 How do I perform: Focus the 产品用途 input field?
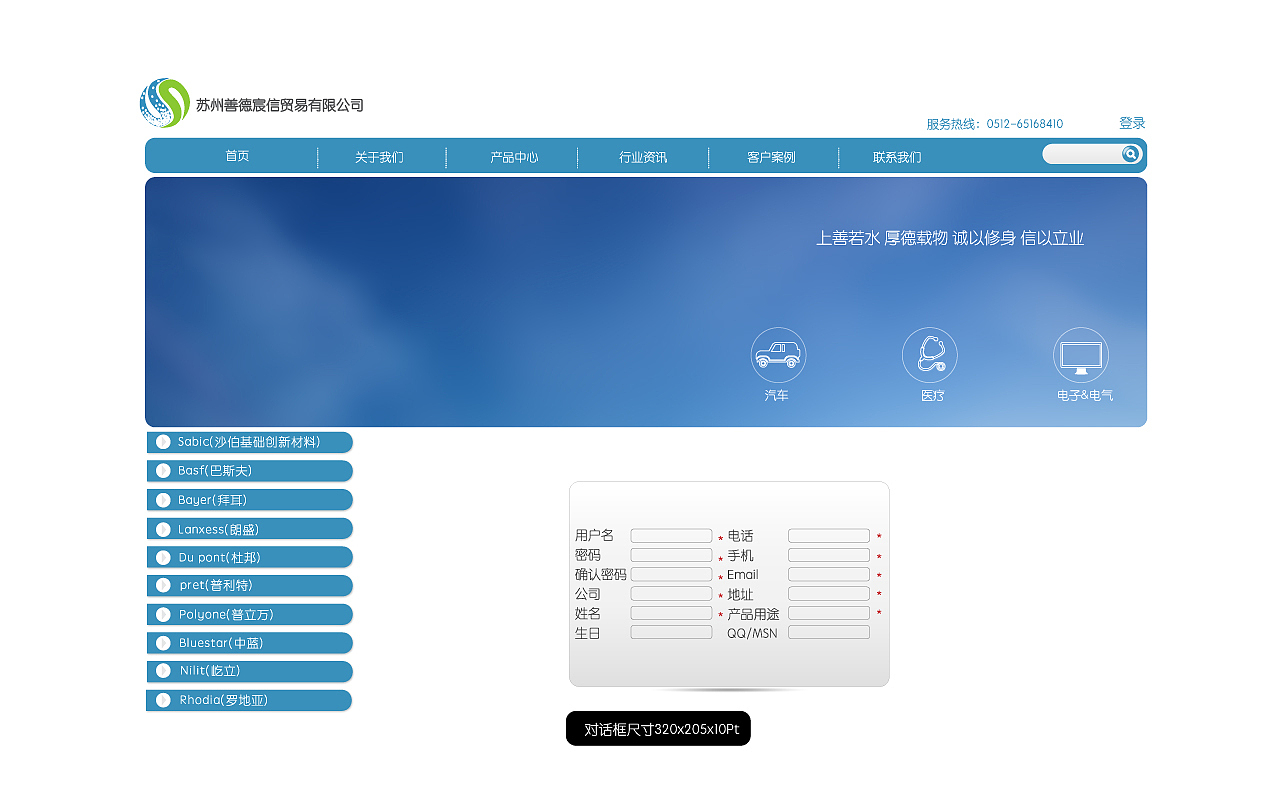[829, 613]
